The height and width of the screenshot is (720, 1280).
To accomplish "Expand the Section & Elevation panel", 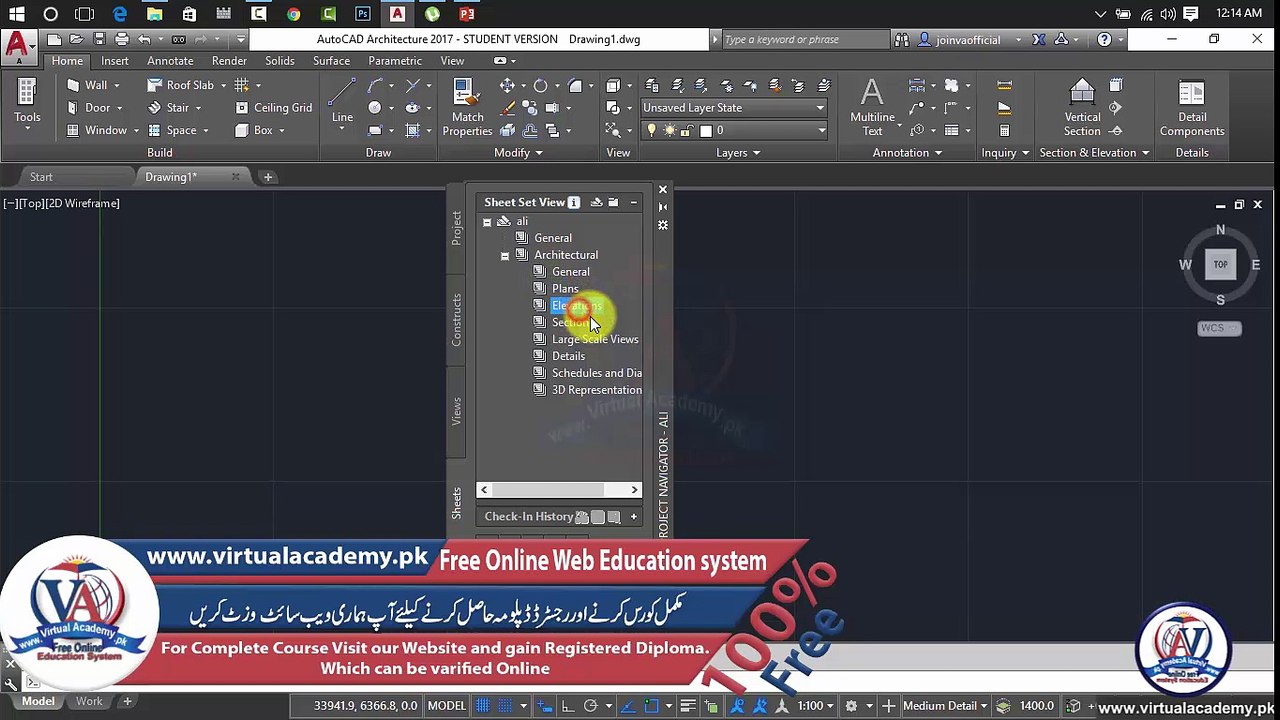I will click(1094, 153).
